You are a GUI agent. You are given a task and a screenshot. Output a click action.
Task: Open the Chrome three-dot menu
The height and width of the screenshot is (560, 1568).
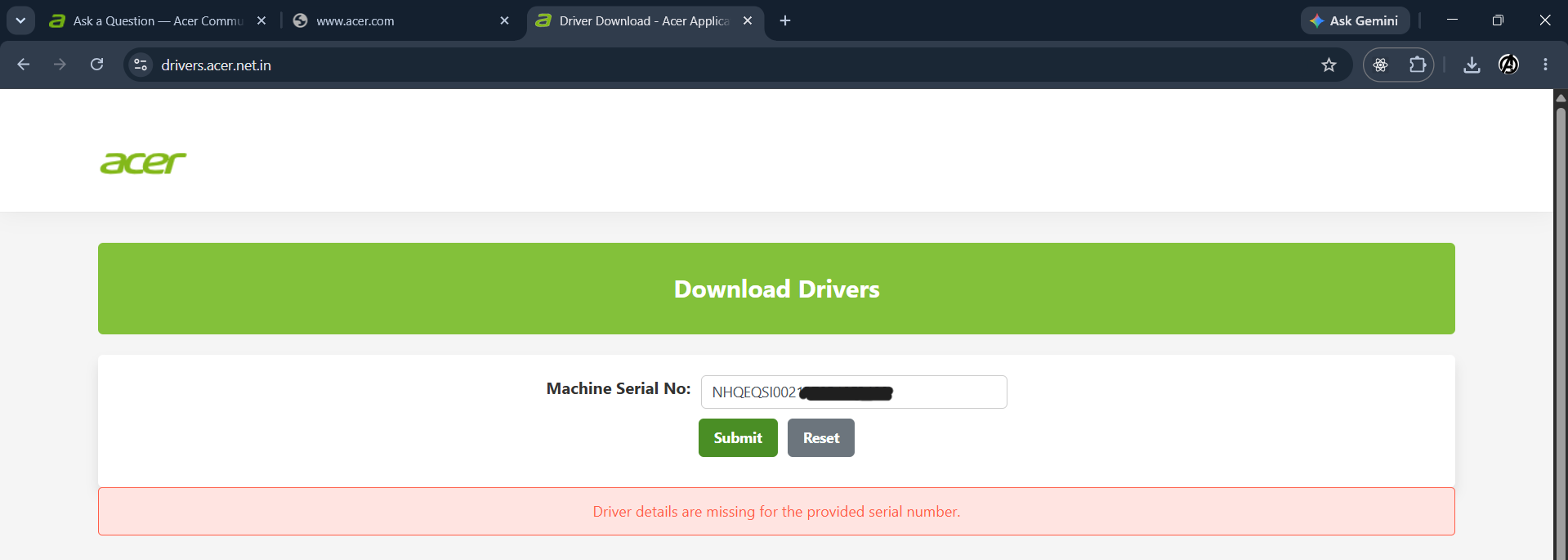[x=1545, y=65]
